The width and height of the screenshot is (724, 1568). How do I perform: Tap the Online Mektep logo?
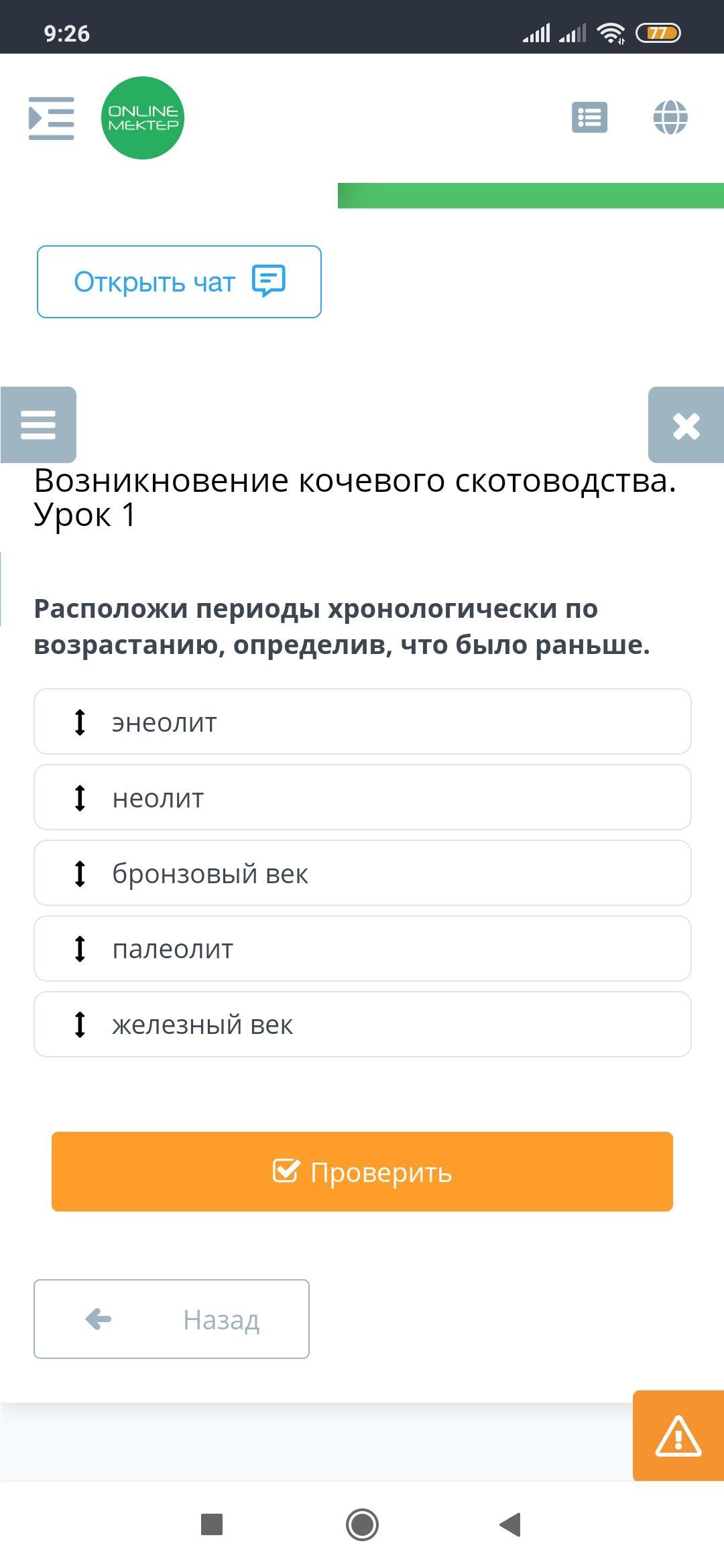point(142,118)
